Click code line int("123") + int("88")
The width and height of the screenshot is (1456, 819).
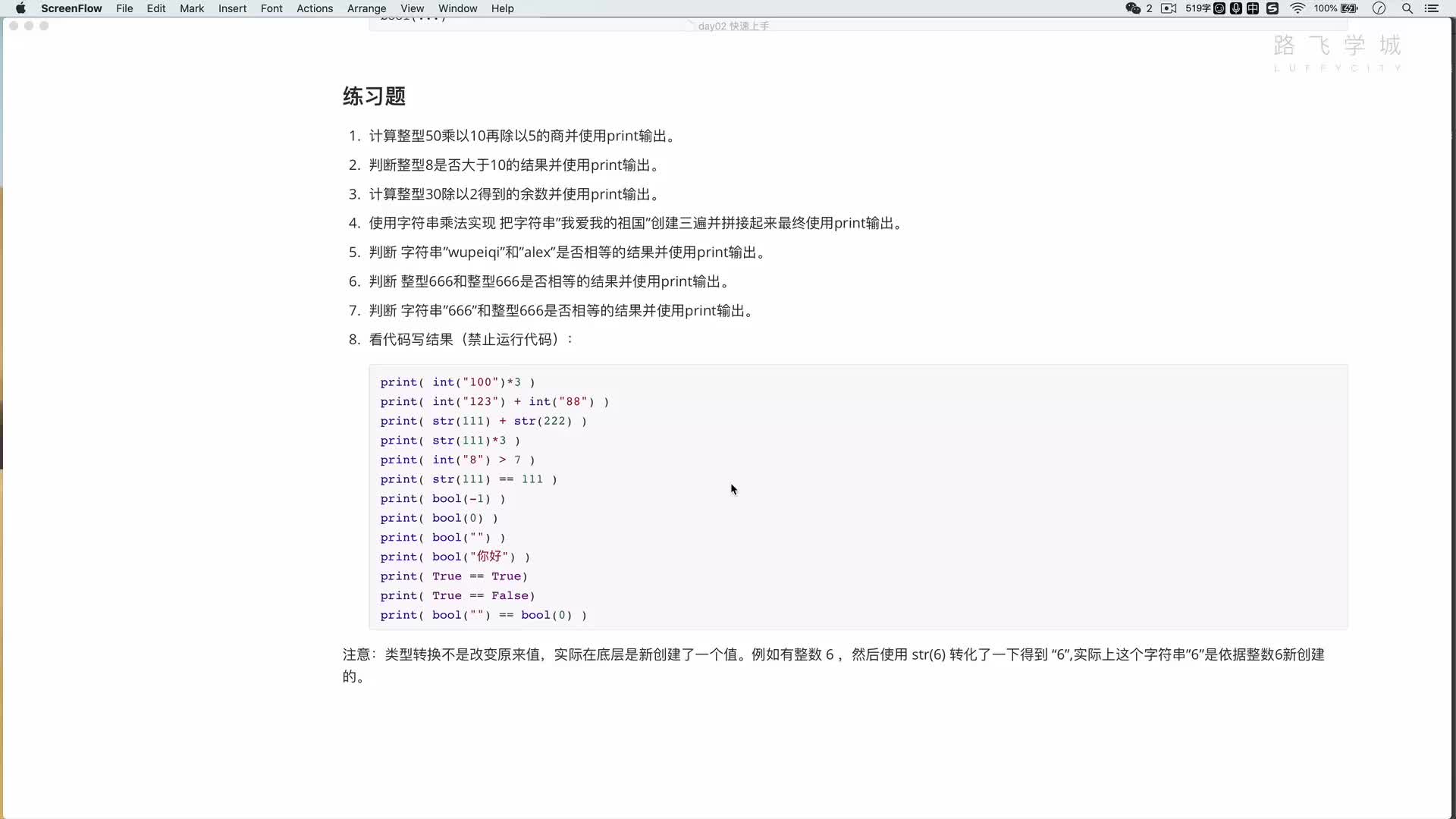(494, 402)
